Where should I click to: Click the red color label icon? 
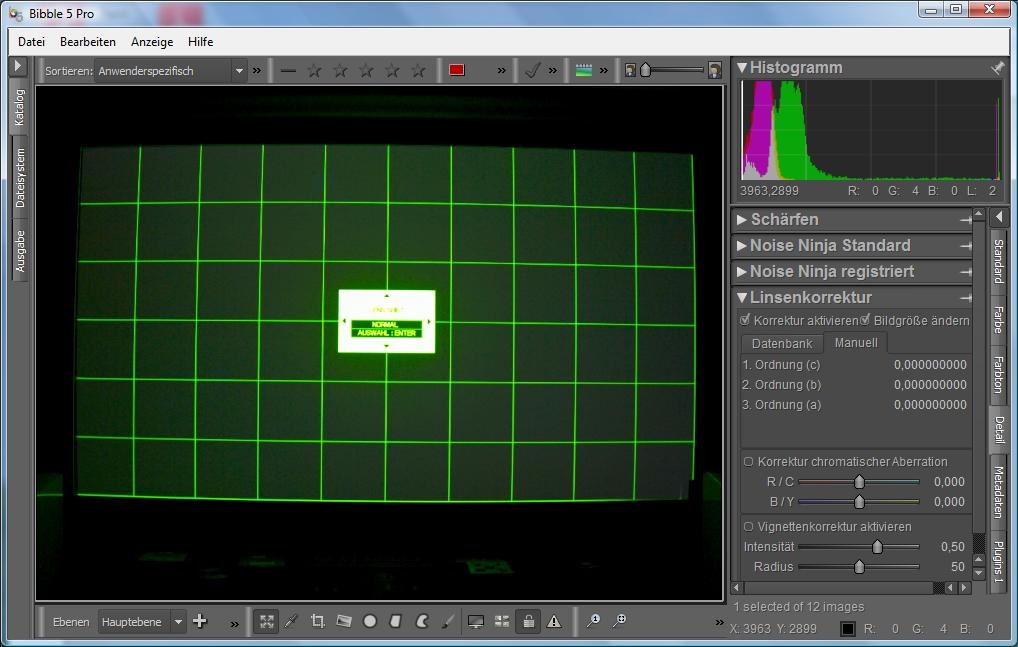coord(457,70)
